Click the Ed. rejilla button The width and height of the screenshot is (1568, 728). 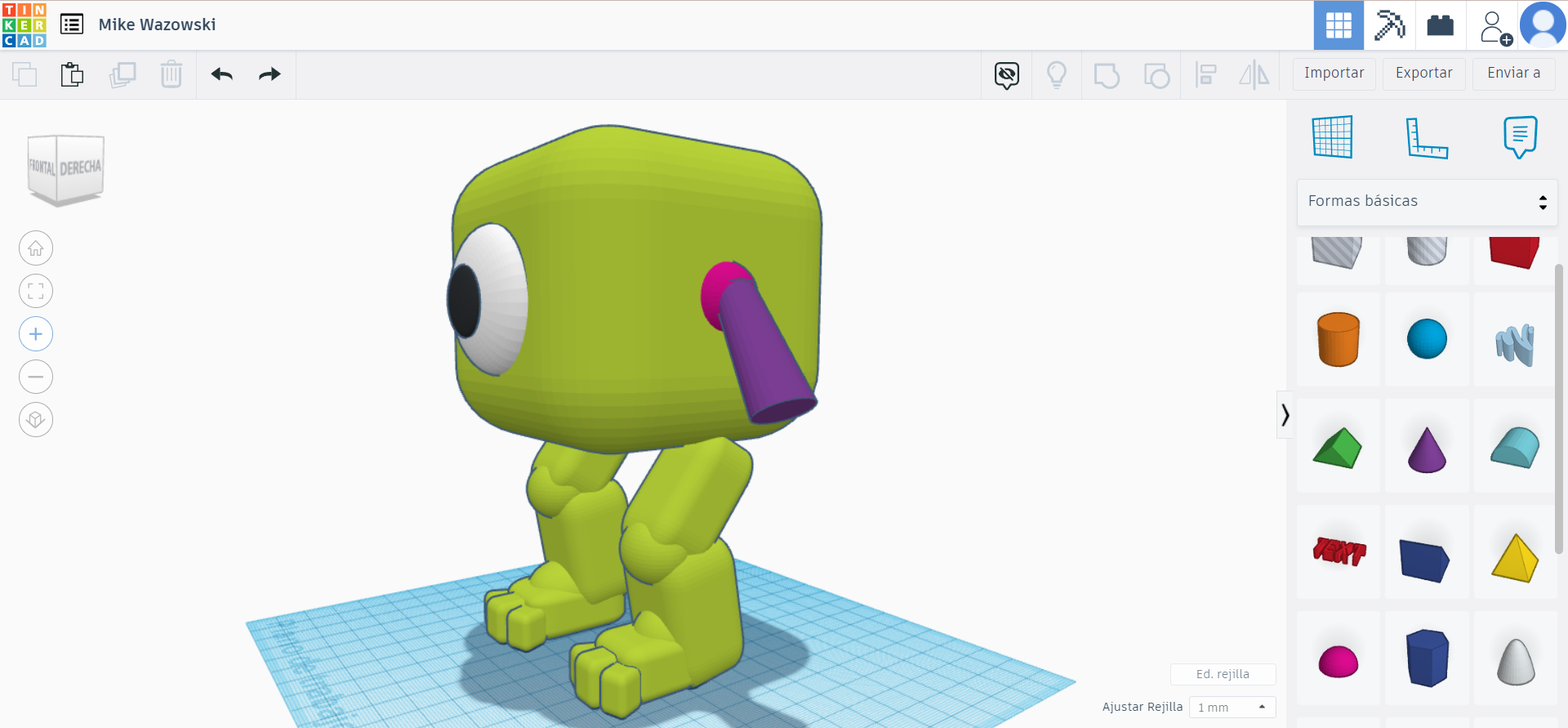coord(1223,674)
